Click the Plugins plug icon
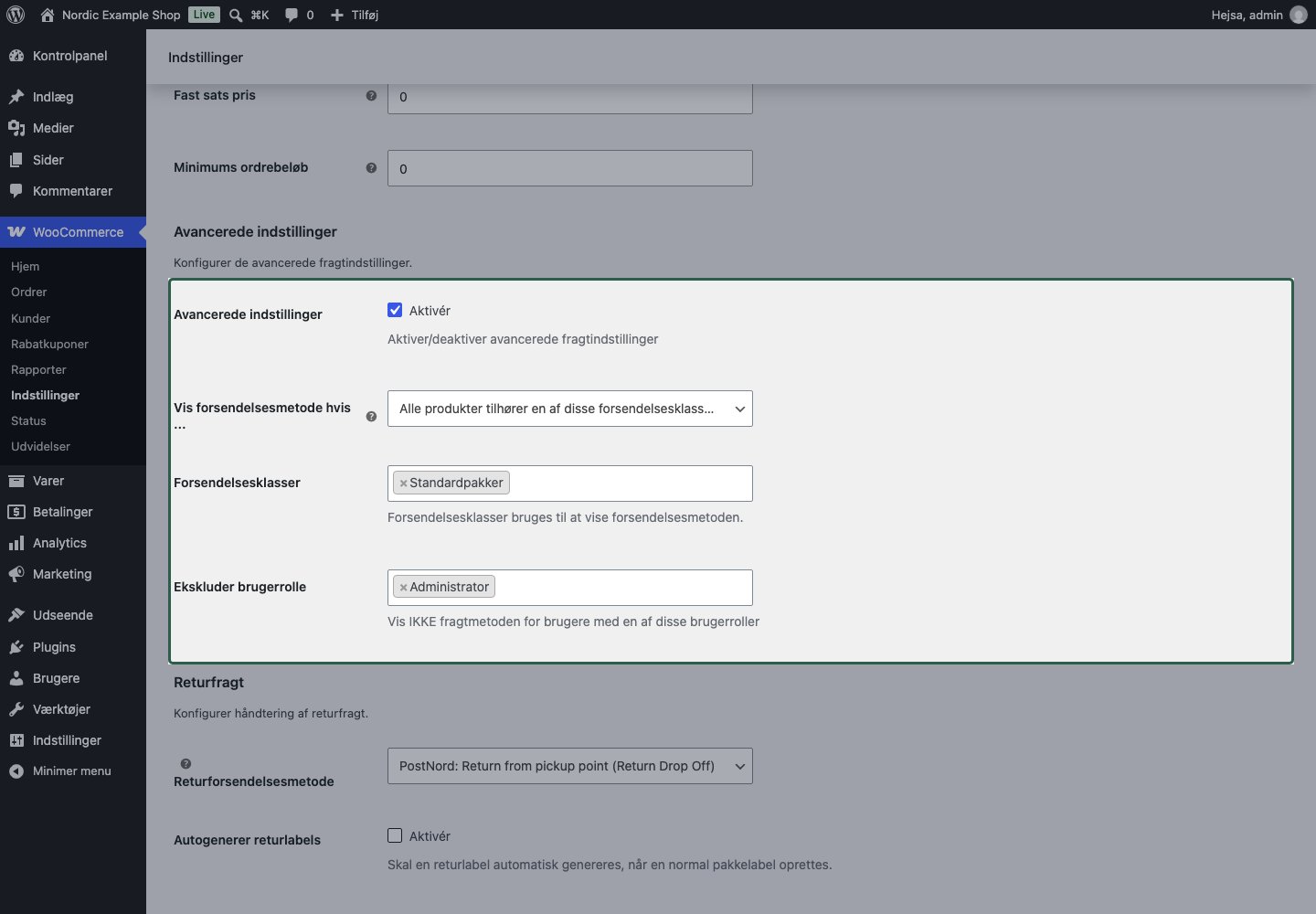Screen dimensions: 1316x914 point(16,647)
